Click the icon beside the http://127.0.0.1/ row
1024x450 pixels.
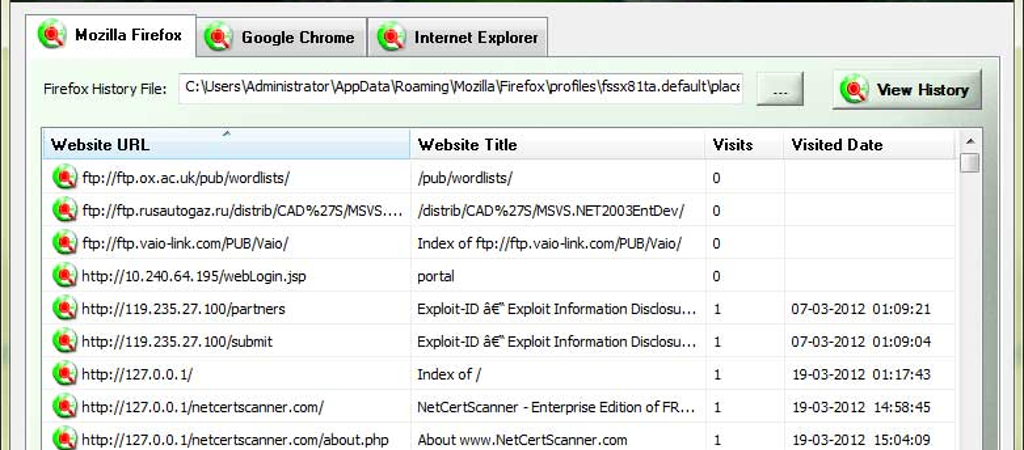coord(65,373)
